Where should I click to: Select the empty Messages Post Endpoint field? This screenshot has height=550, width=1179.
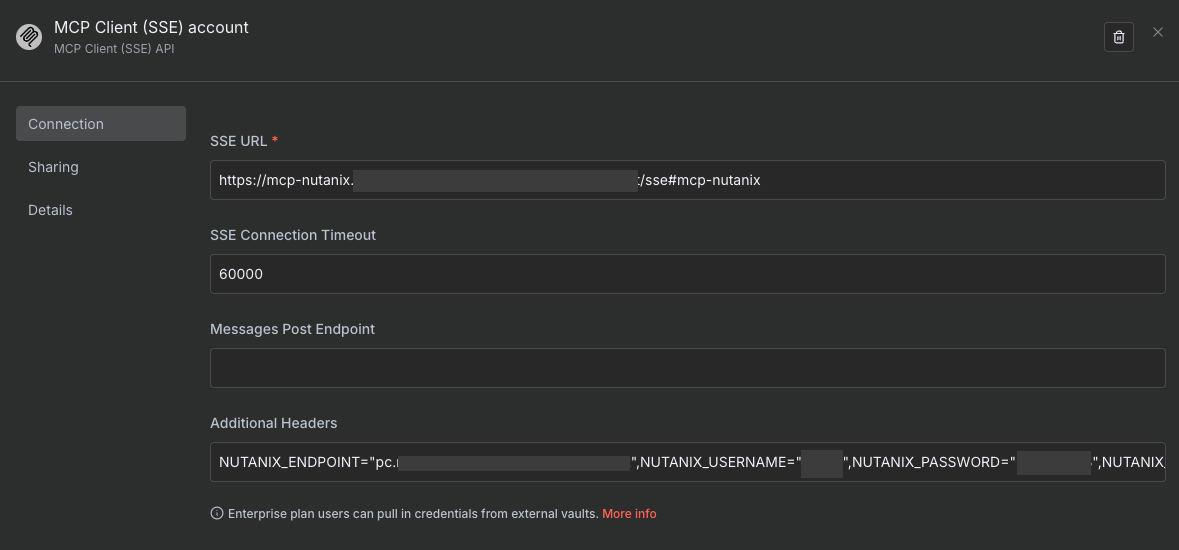687,368
